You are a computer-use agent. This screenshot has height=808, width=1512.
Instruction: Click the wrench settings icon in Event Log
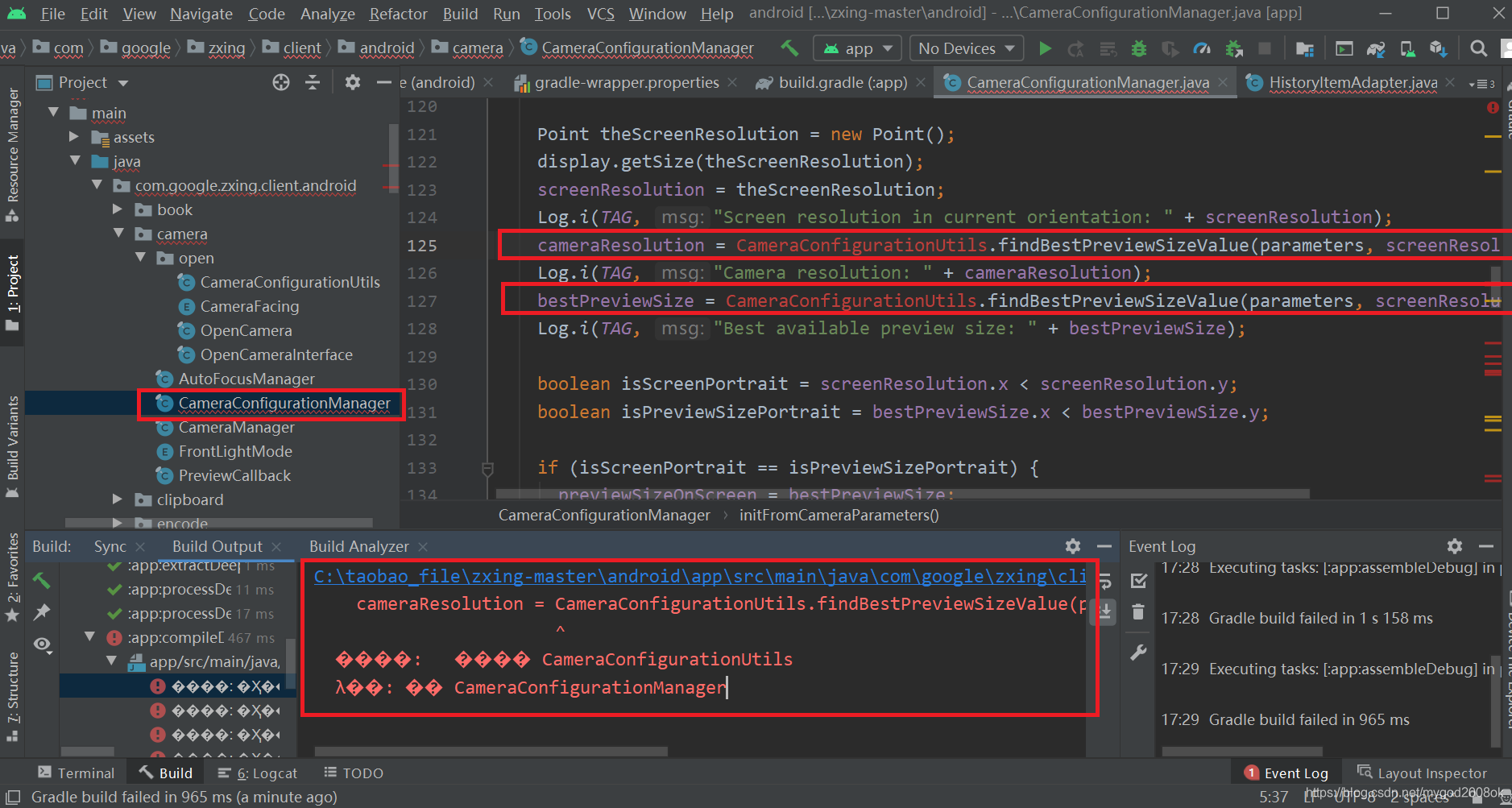tap(1138, 653)
